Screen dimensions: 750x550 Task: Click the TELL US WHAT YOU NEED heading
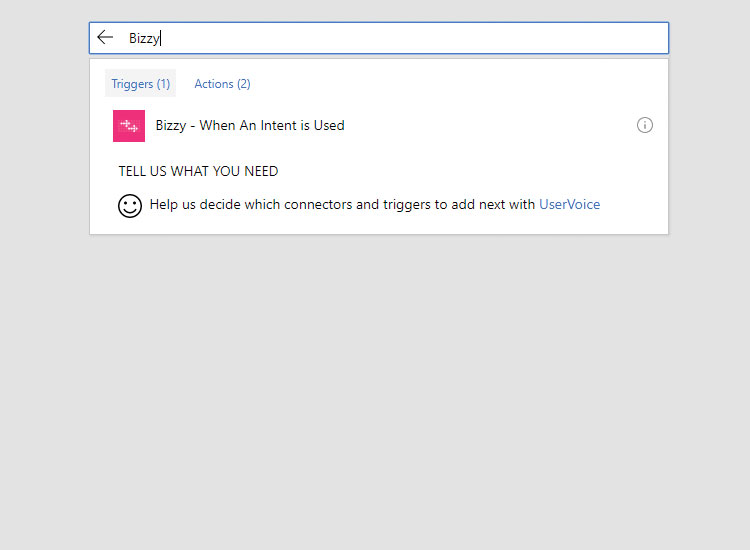pyautogui.click(x=198, y=171)
